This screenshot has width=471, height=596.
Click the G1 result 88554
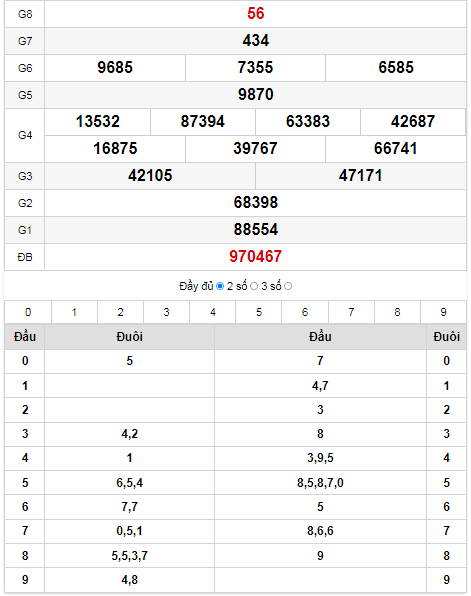pos(255,230)
